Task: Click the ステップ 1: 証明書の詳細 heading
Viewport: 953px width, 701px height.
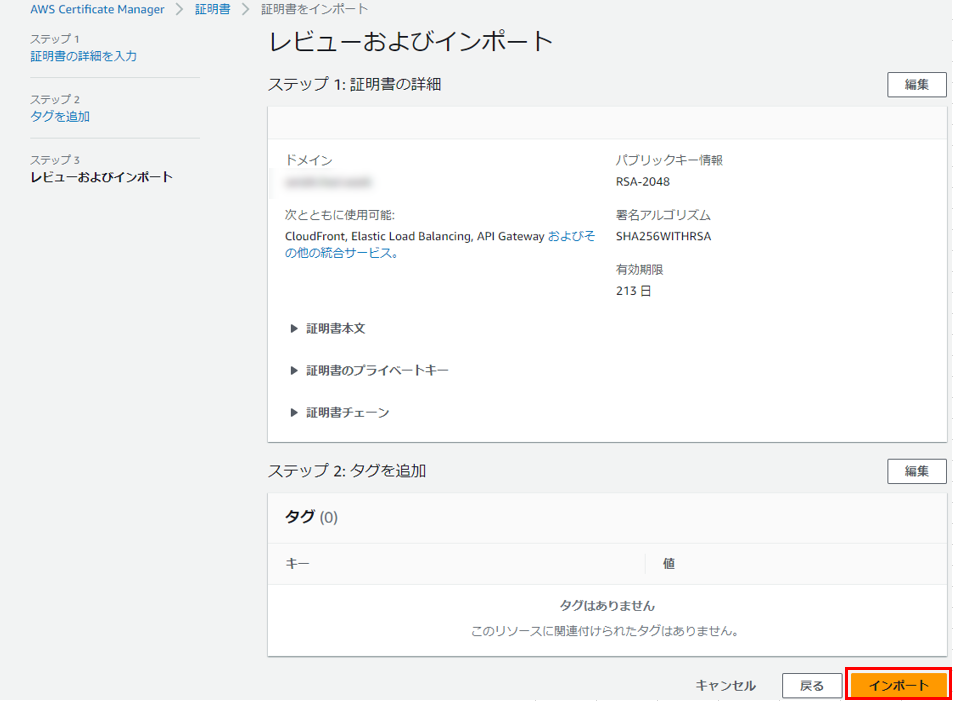Action: (x=354, y=85)
